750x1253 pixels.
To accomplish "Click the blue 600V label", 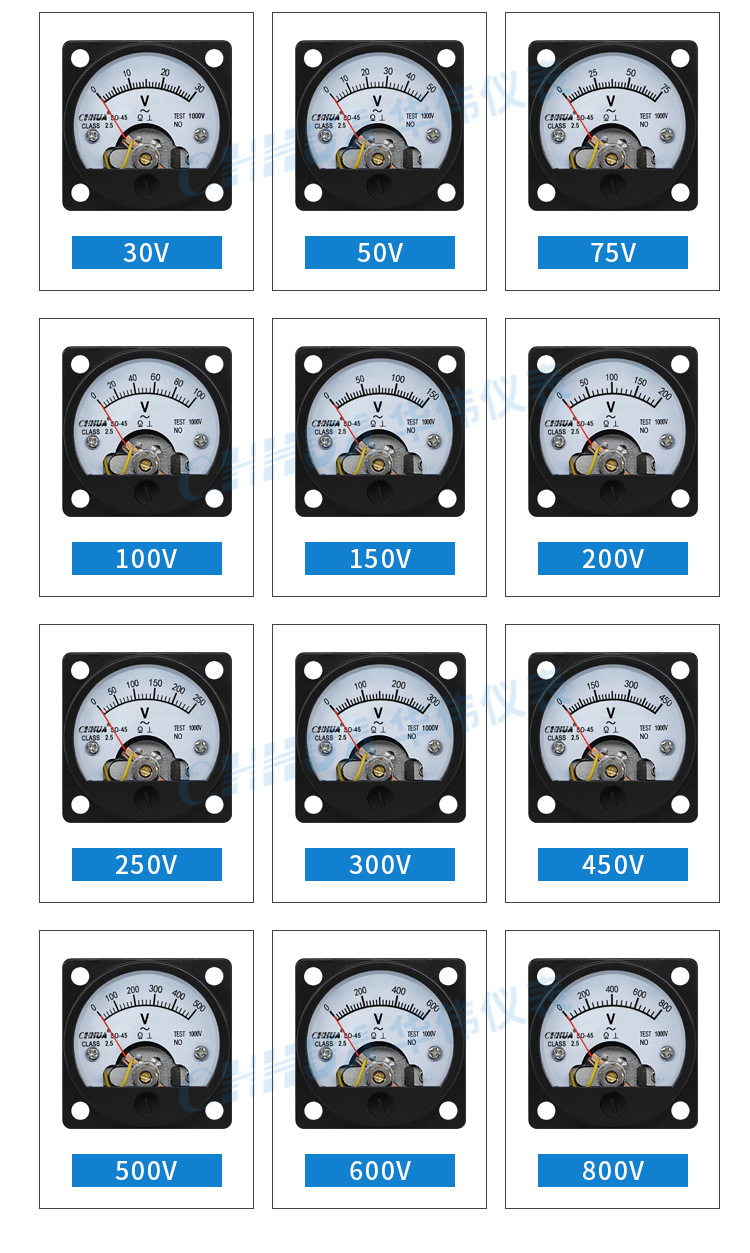I will 380,1170.
